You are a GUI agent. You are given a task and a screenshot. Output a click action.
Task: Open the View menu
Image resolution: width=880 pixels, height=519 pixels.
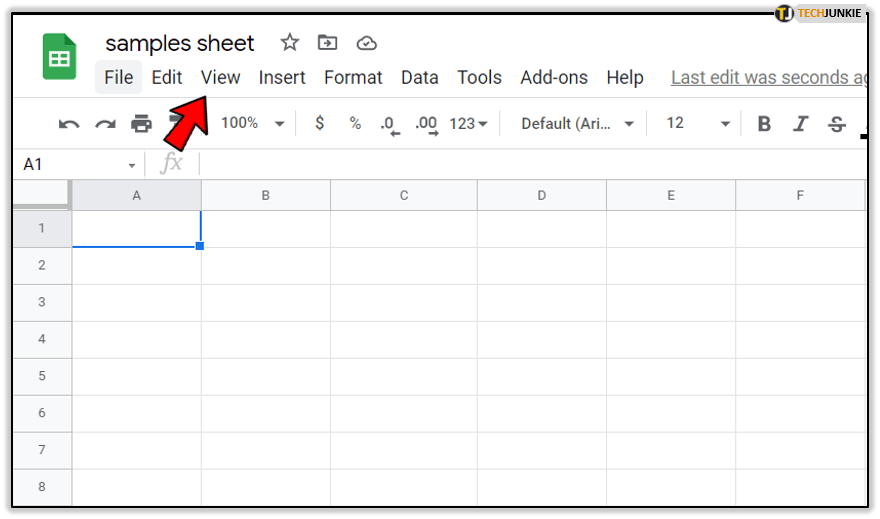click(x=220, y=77)
